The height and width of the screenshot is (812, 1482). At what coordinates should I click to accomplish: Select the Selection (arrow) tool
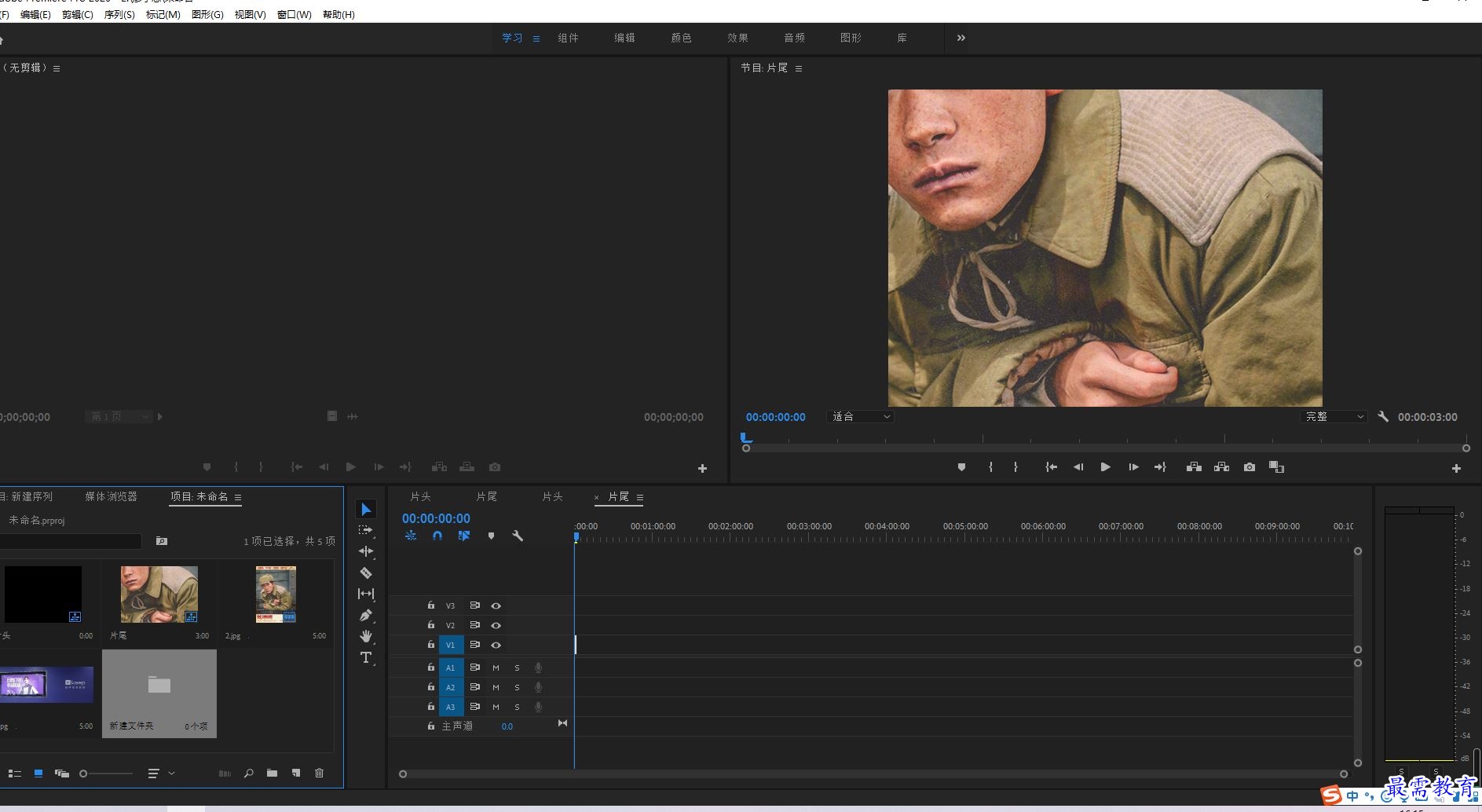point(366,510)
